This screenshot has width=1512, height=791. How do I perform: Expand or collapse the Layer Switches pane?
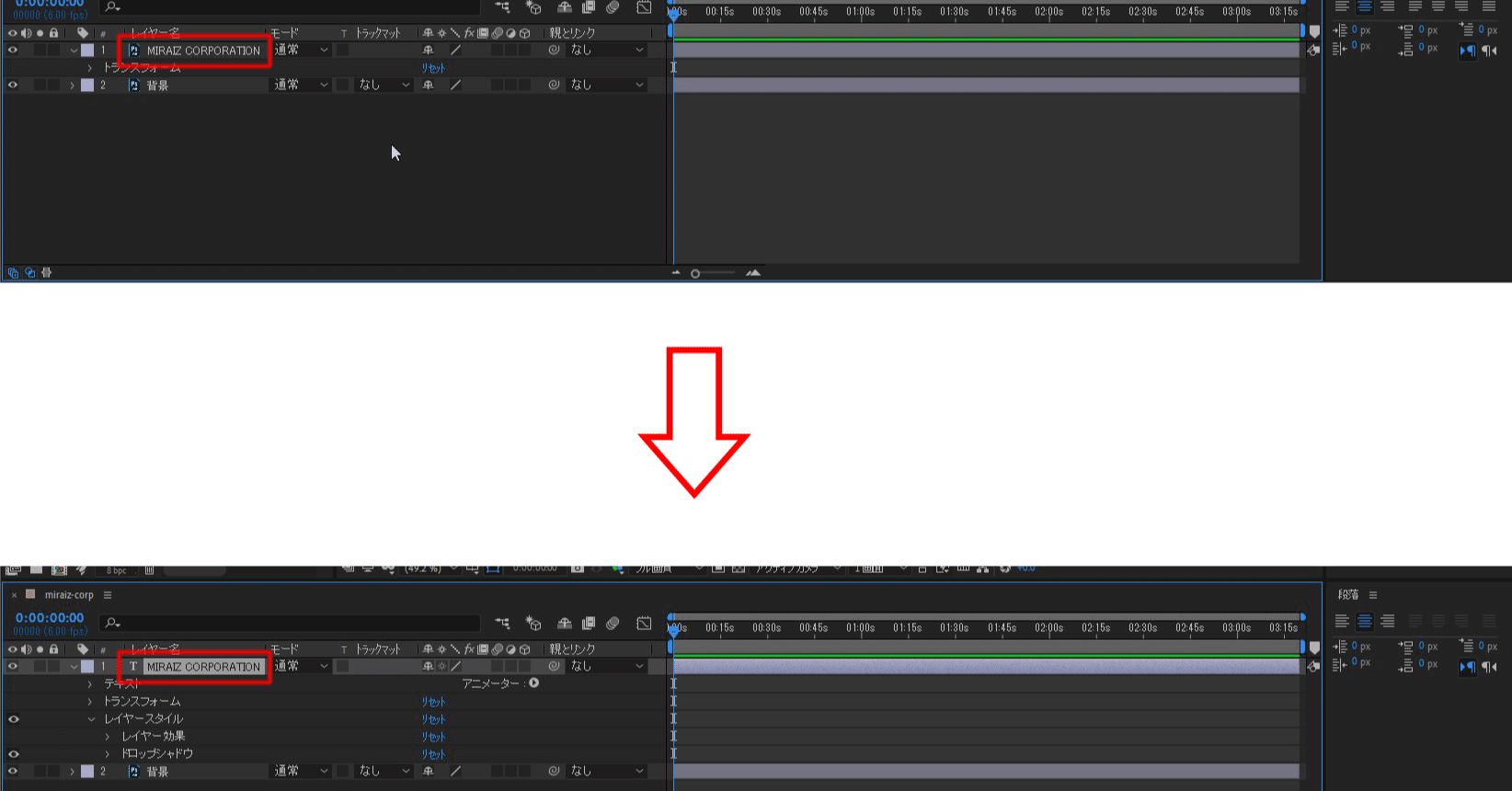13,272
